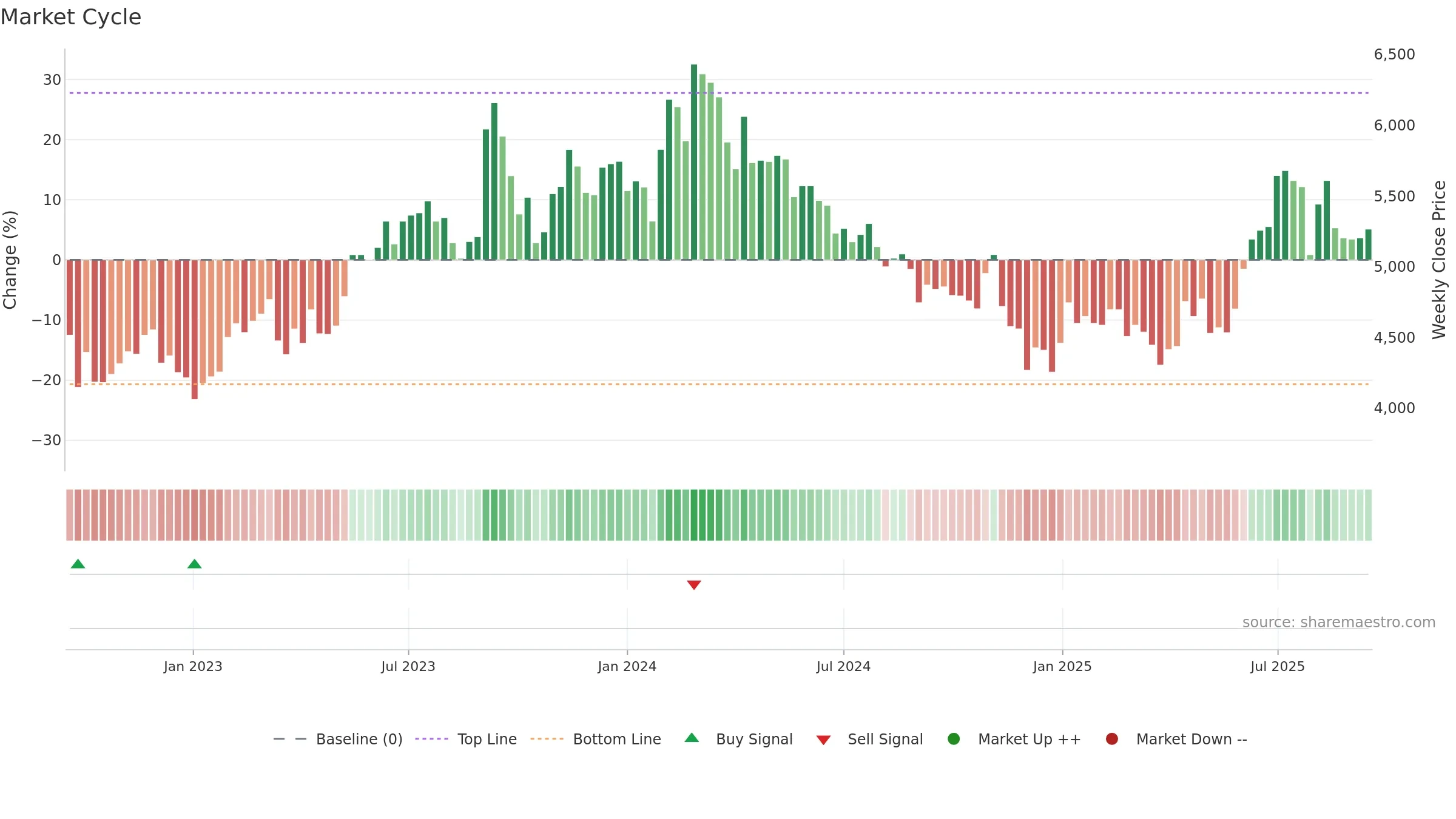Toggle the Bottom Line legend entry
Viewport: 1456px width, 819px height.
[x=596, y=739]
